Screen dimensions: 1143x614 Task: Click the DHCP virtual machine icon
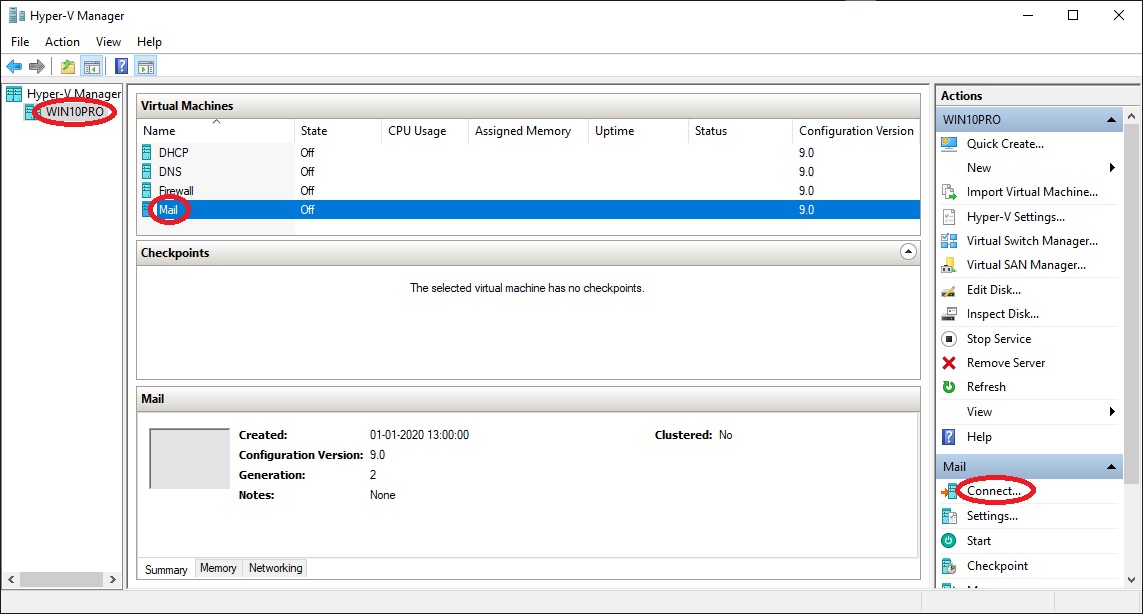[147, 152]
